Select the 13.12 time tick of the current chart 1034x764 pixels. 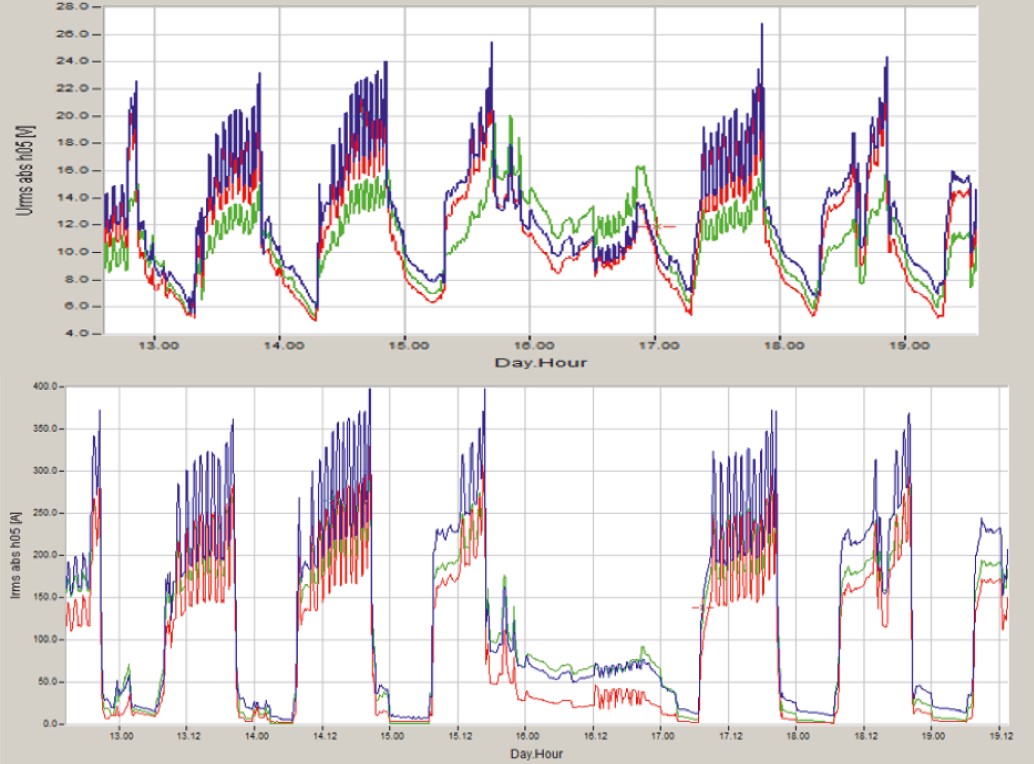click(x=187, y=736)
